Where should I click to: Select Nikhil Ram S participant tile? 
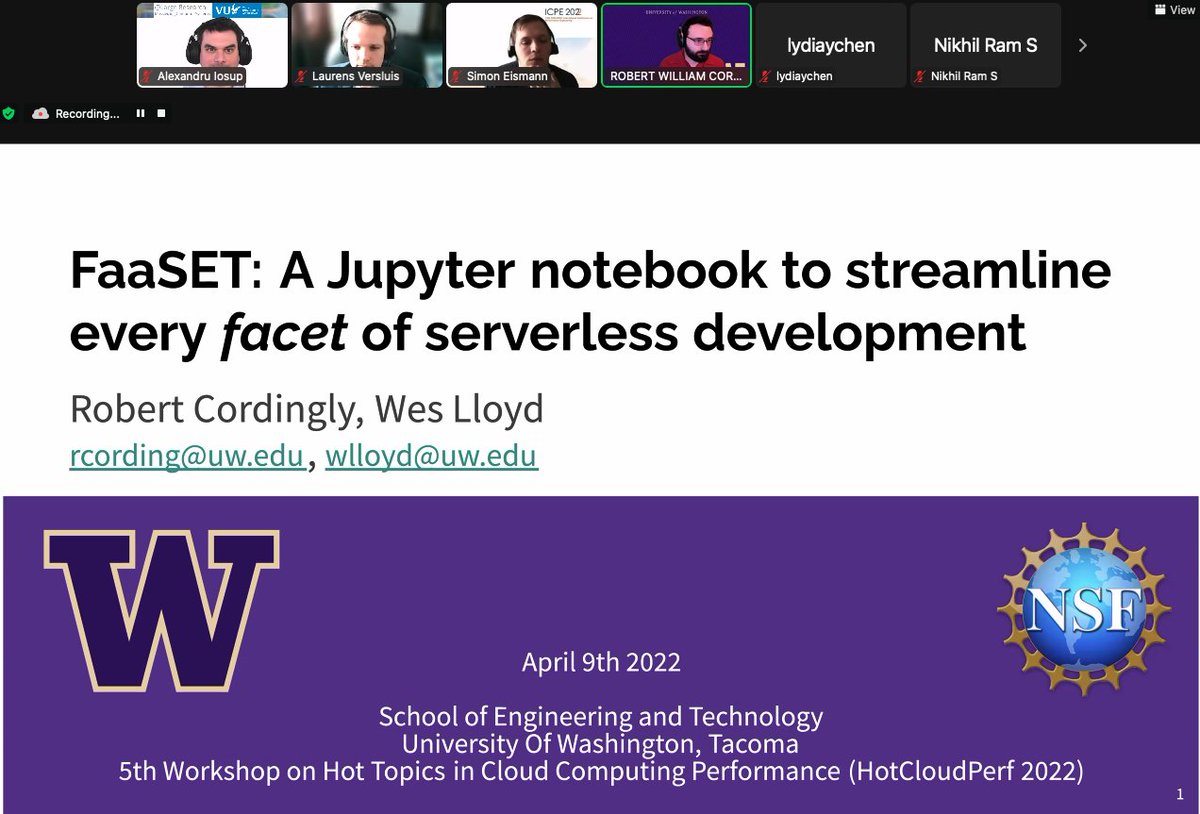(985, 45)
